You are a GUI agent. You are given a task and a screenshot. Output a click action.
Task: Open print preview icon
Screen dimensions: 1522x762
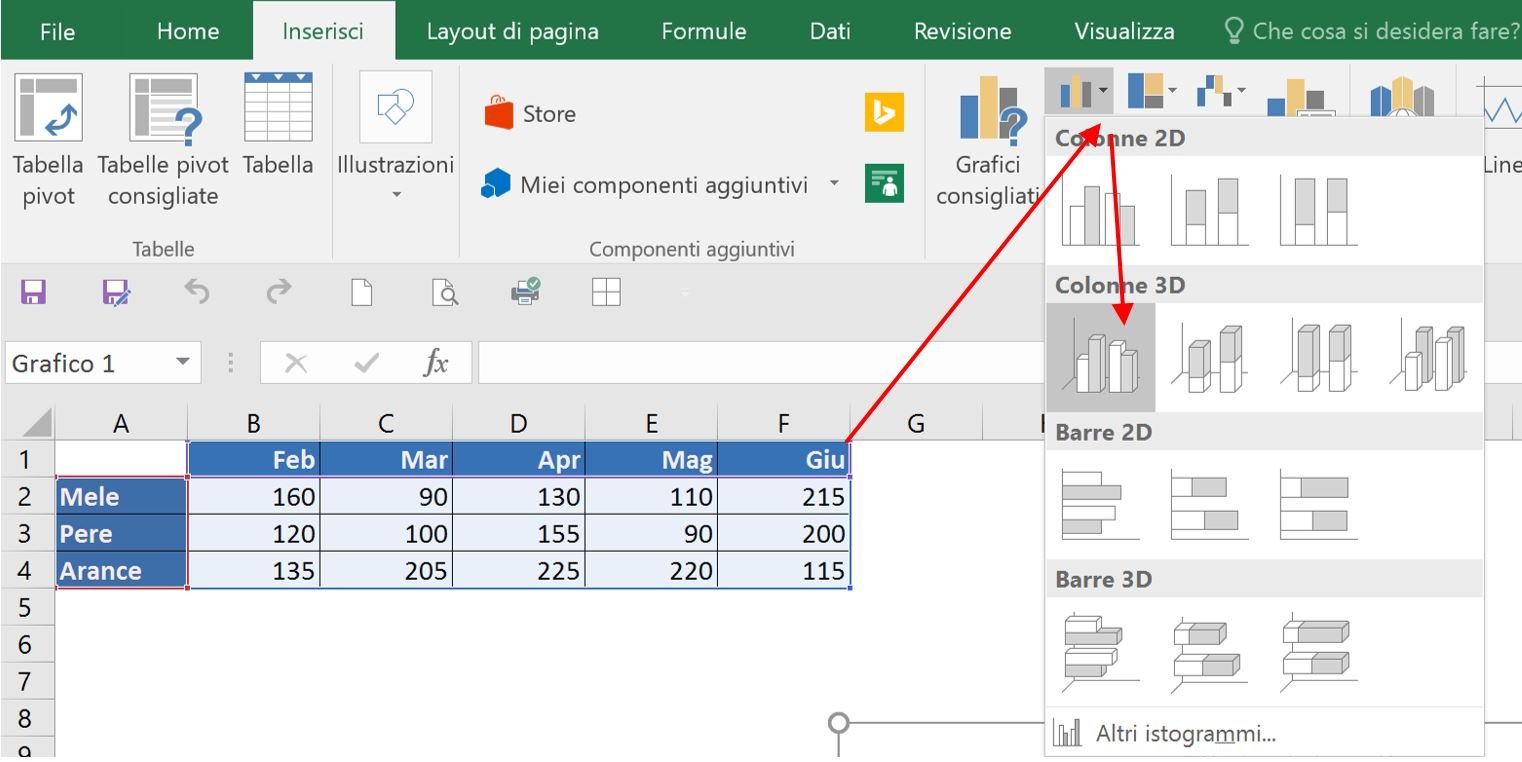click(x=444, y=292)
